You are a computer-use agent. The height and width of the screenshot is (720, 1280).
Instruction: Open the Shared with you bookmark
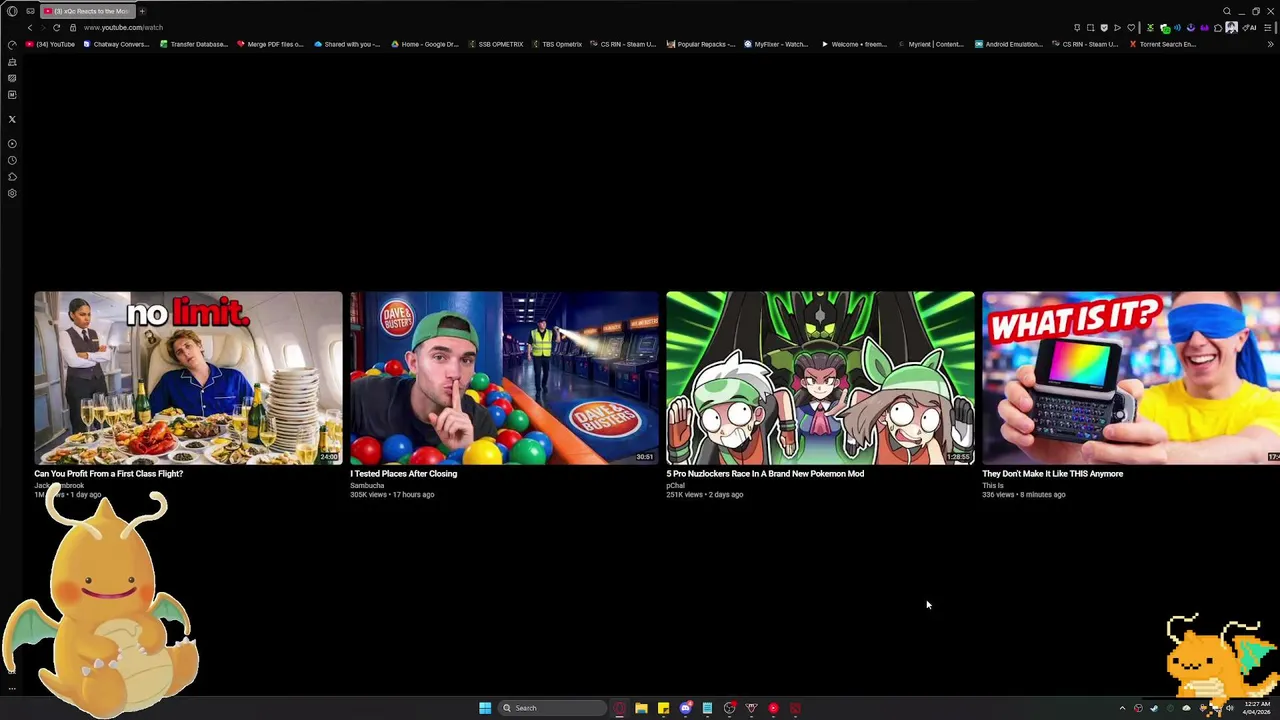coord(347,44)
